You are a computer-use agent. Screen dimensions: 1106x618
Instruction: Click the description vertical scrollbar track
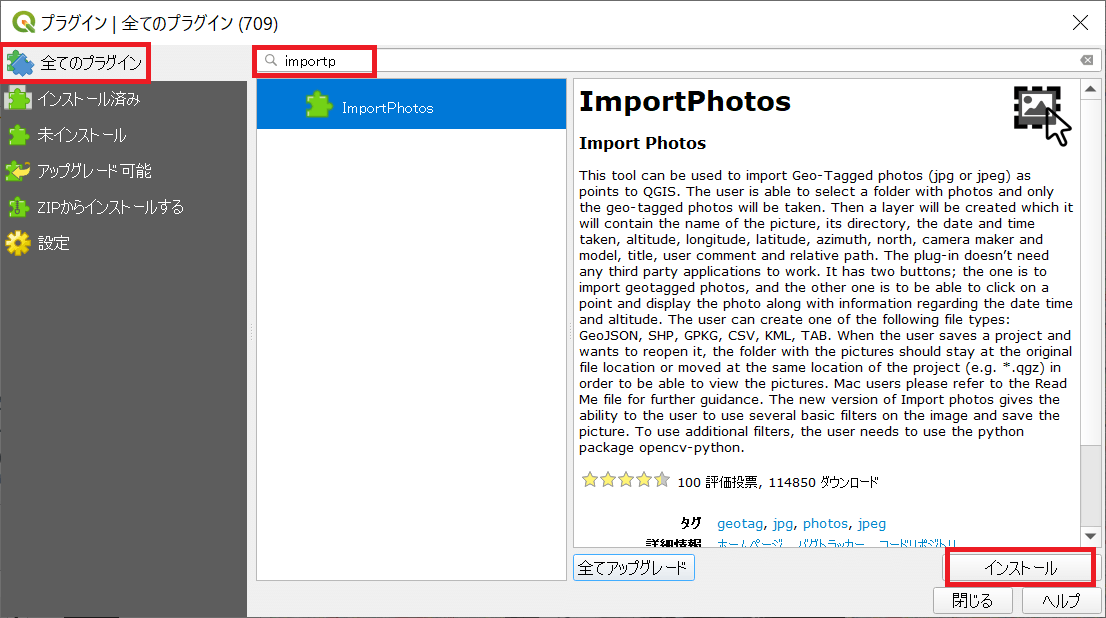coord(1090,313)
